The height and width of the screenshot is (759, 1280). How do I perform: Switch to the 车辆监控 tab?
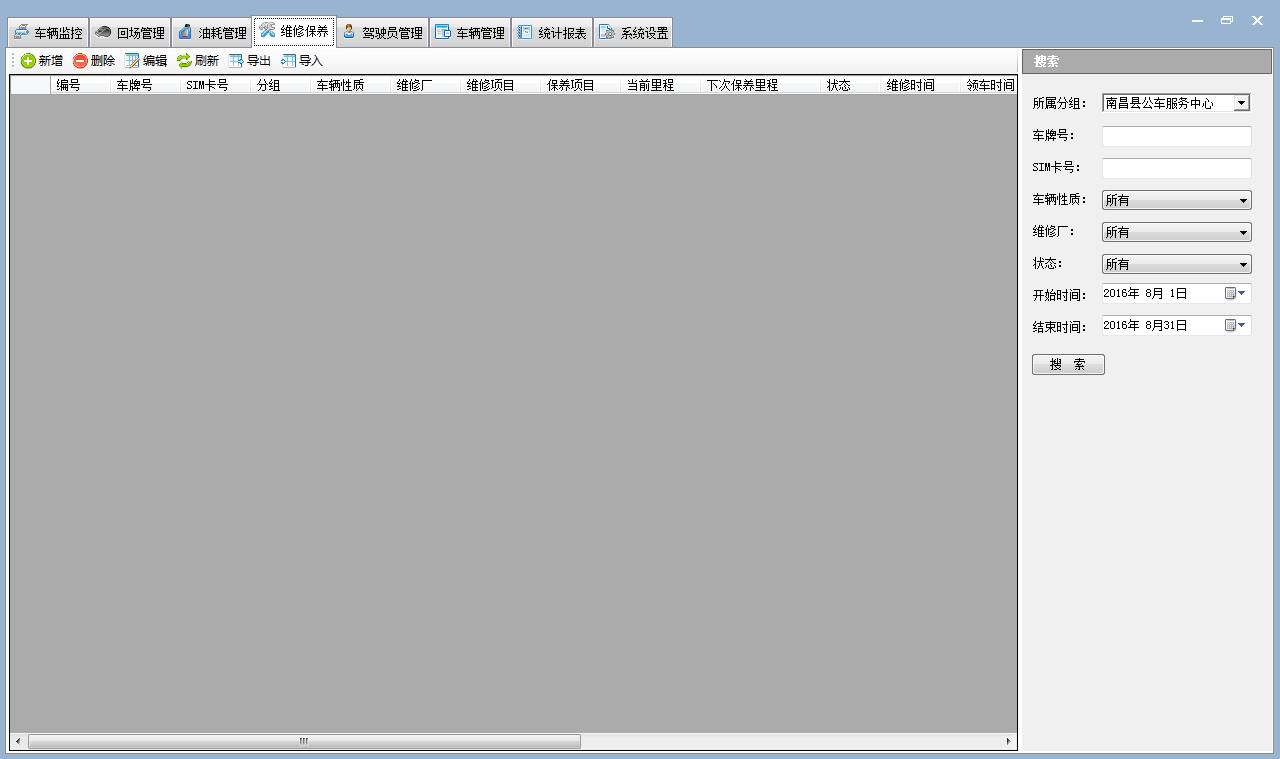click(x=48, y=33)
